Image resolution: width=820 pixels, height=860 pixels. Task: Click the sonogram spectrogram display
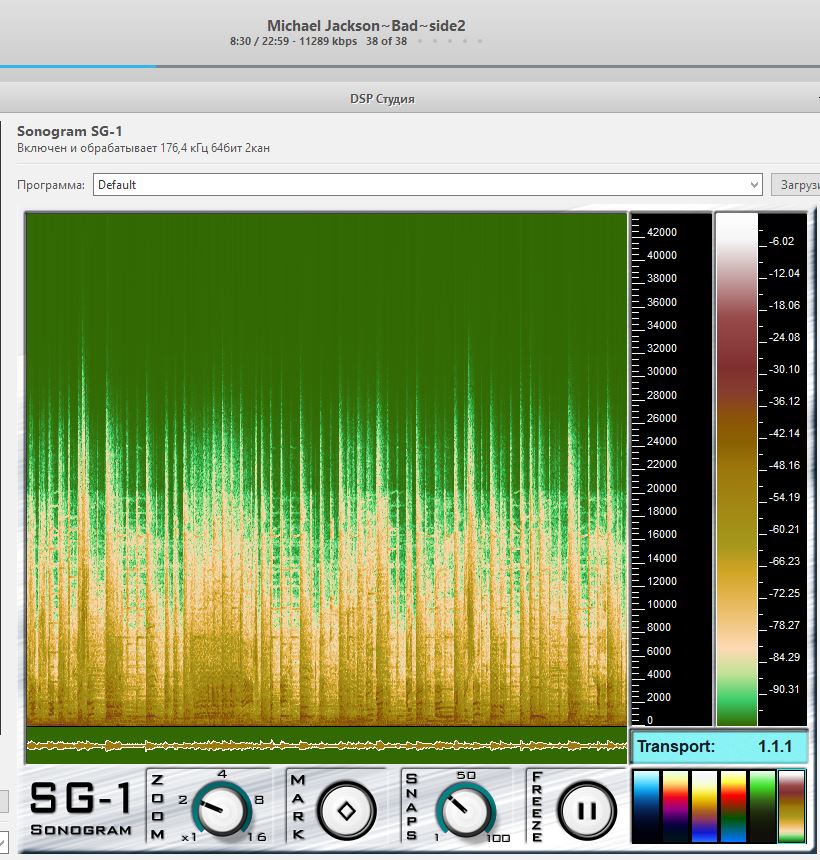coord(326,468)
